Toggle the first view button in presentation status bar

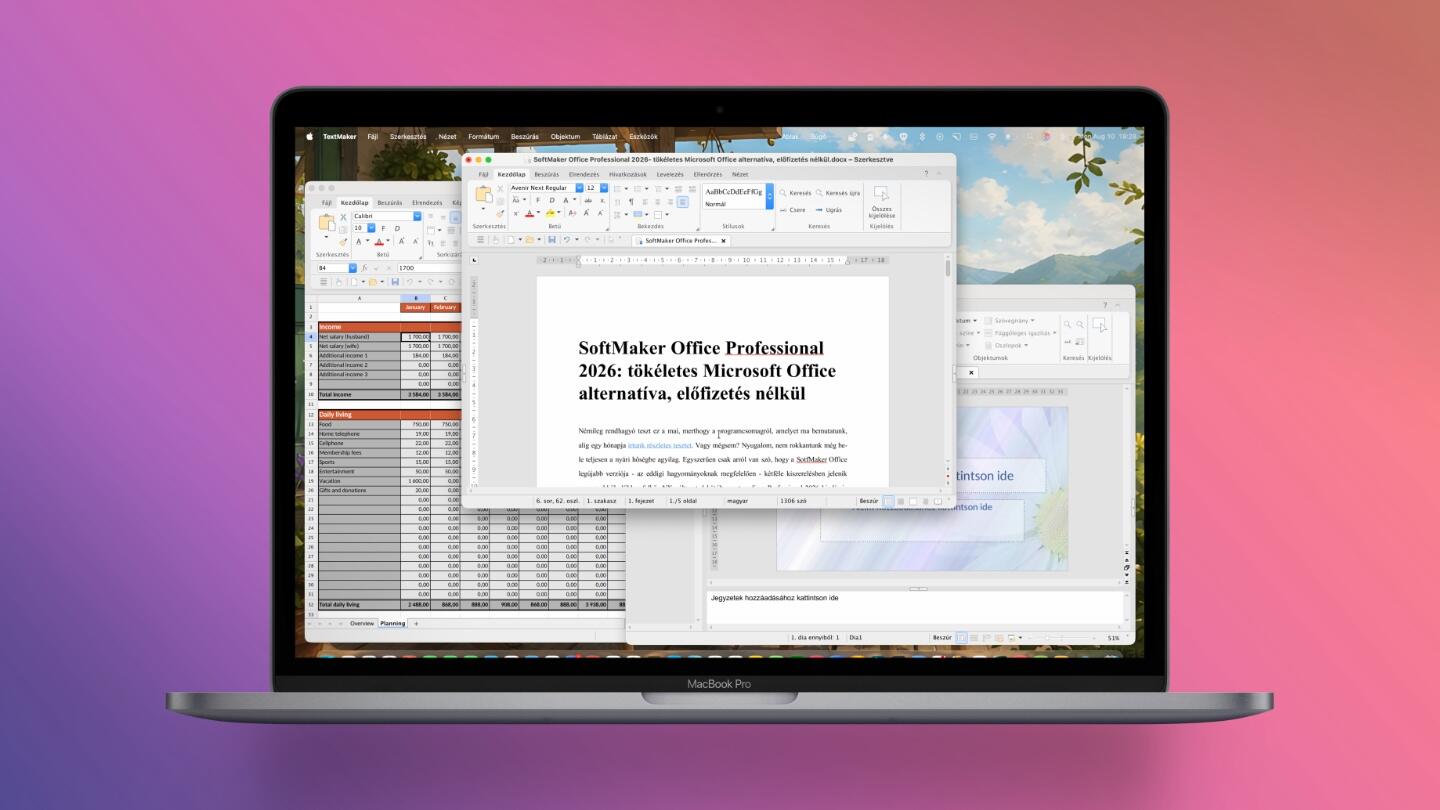[x=962, y=637]
